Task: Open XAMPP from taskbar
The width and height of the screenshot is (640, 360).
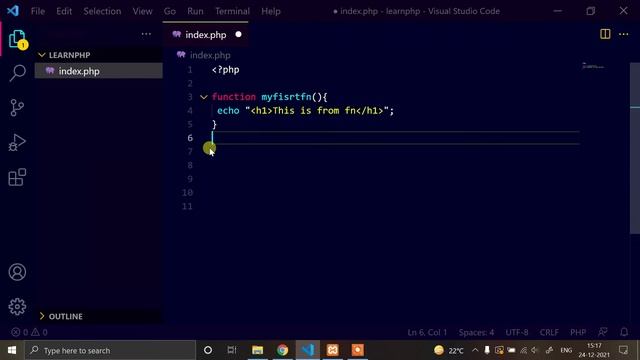Action: tap(332, 350)
